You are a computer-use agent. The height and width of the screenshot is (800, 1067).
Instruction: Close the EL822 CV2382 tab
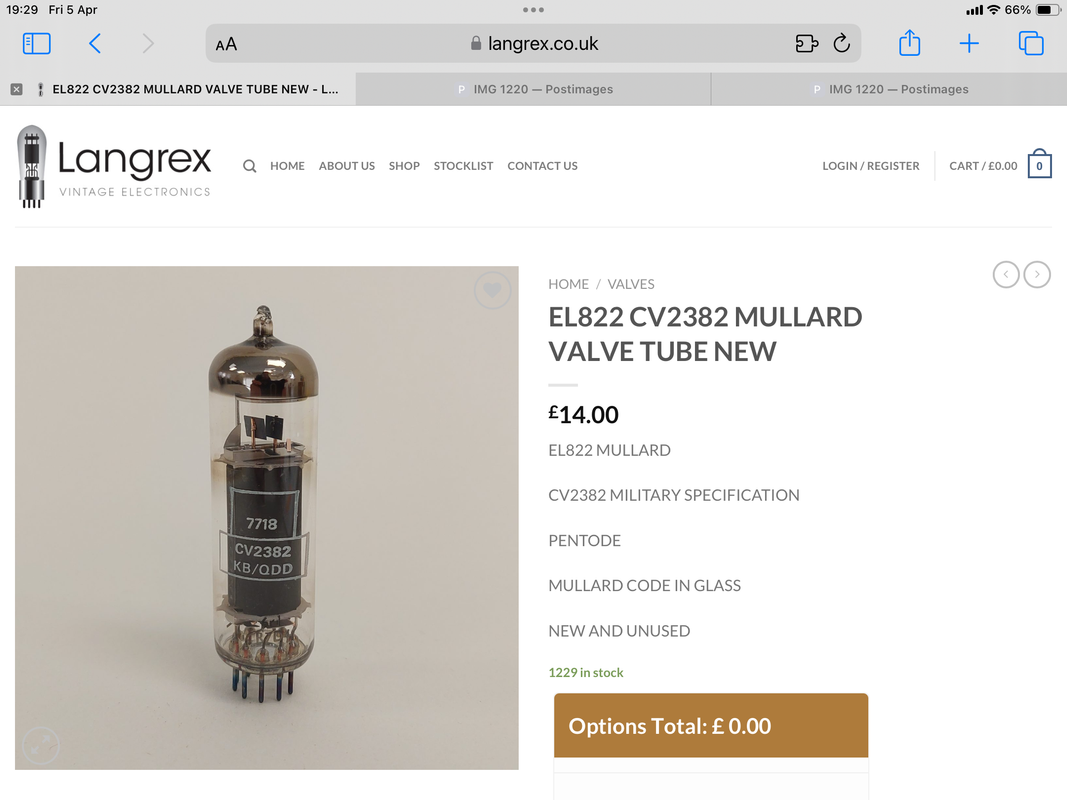pyautogui.click(x=17, y=89)
